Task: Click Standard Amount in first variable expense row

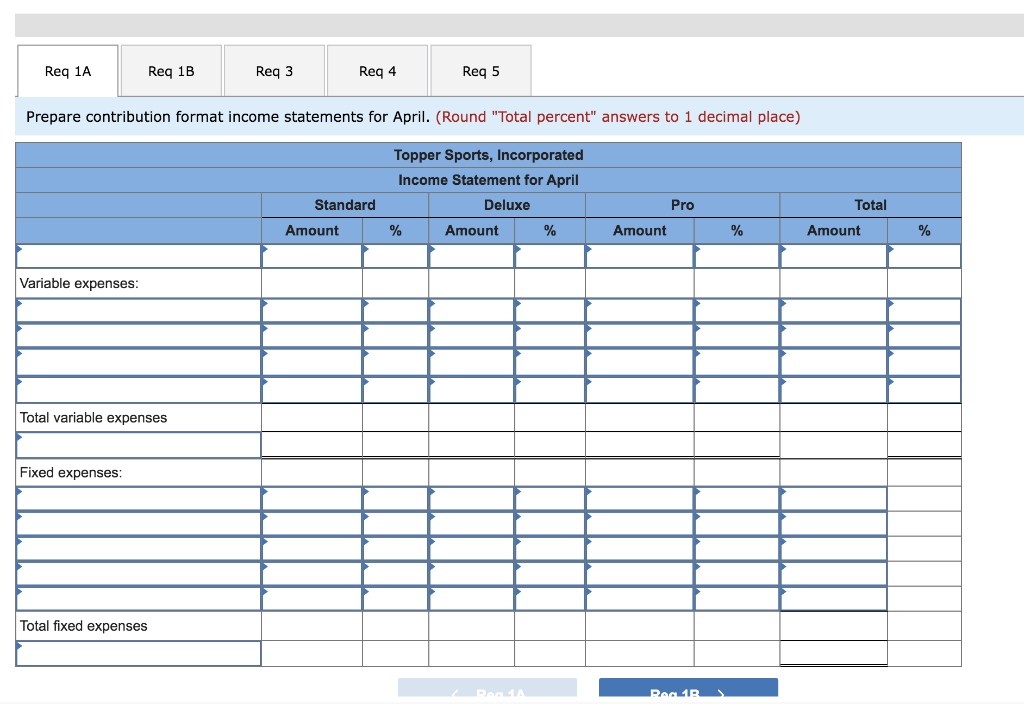Action: [312, 311]
